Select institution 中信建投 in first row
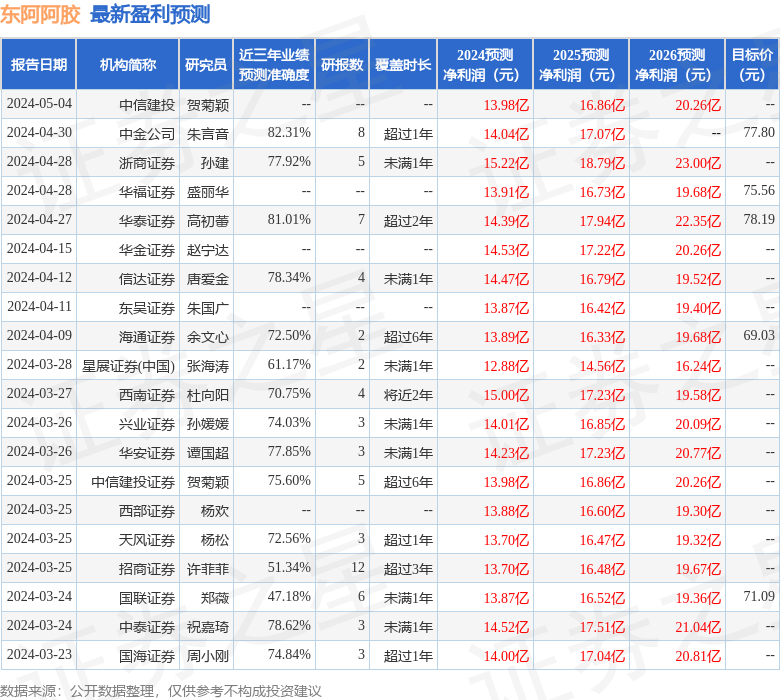 [x=147, y=105]
